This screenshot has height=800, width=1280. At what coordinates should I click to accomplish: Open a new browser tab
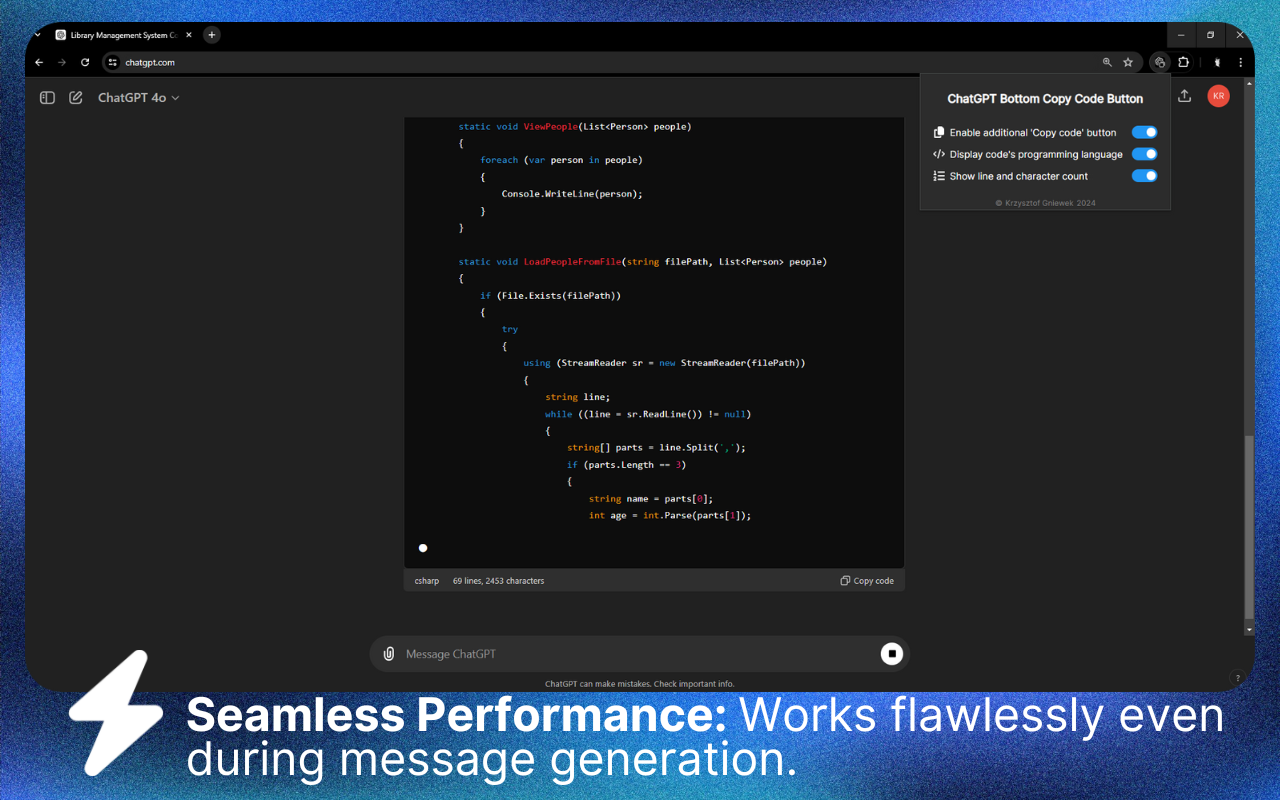point(212,35)
